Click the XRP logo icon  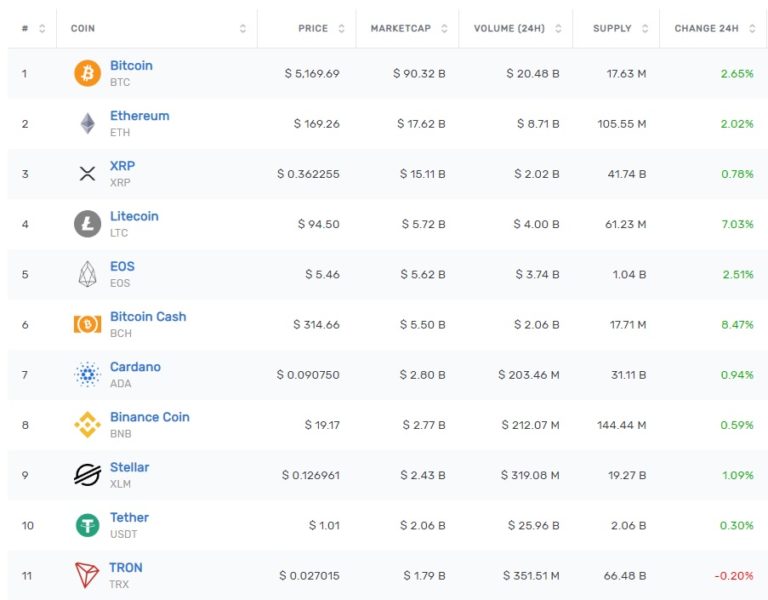[x=87, y=173]
